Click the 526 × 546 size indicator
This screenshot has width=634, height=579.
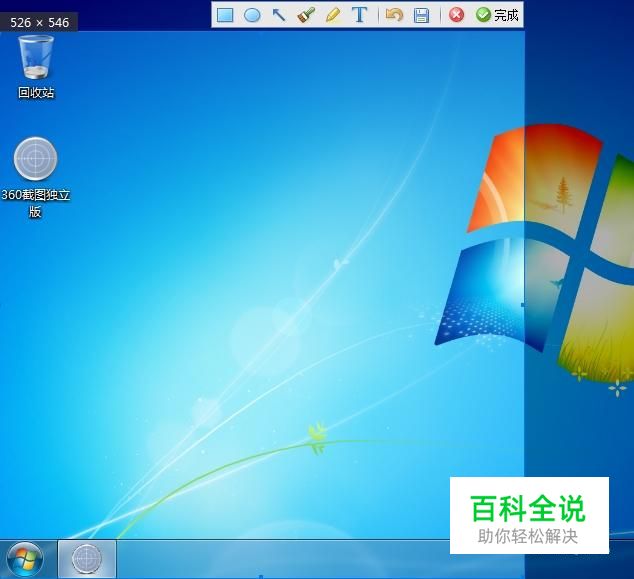pyautogui.click(x=39, y=22)
